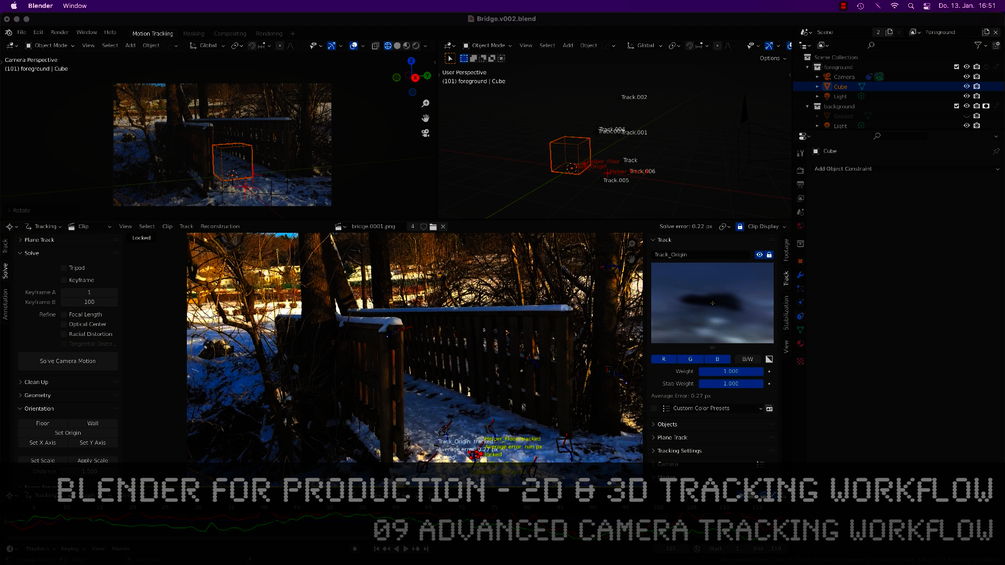Toggle Track_Origin eye visibility button

click(x=760, y=255)
